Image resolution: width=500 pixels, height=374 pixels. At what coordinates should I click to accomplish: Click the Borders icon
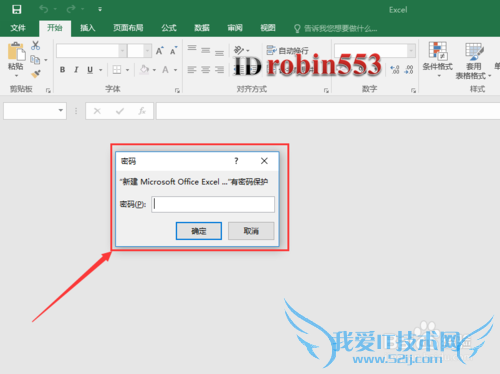click(117, 70)
